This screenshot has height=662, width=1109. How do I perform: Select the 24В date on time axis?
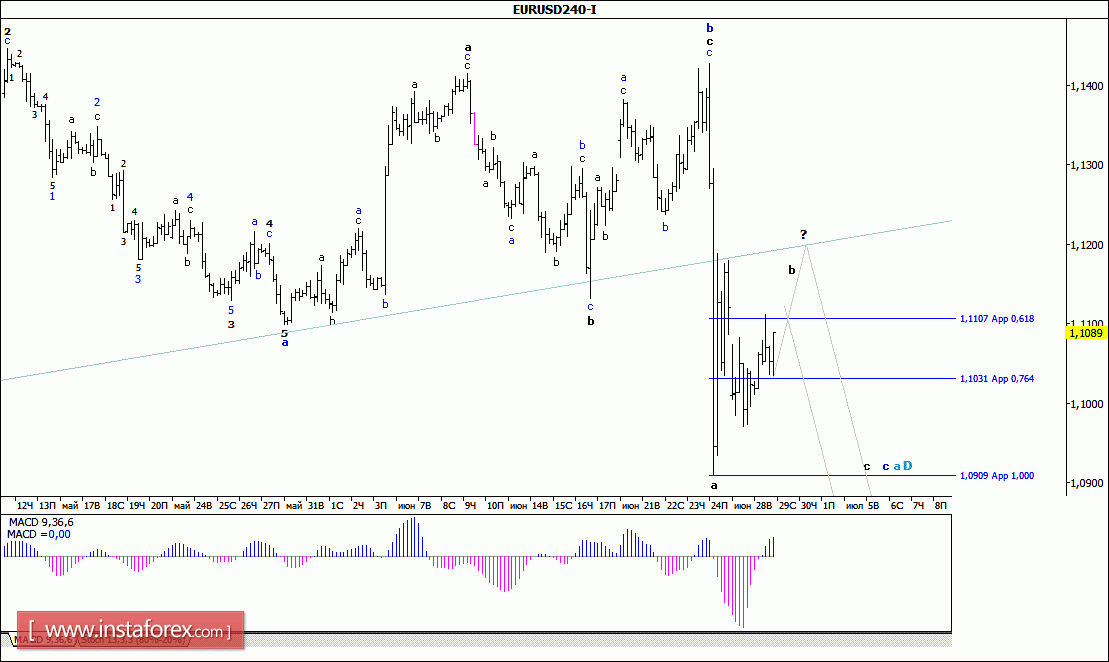pyautogui.click(x=204, y=505)
